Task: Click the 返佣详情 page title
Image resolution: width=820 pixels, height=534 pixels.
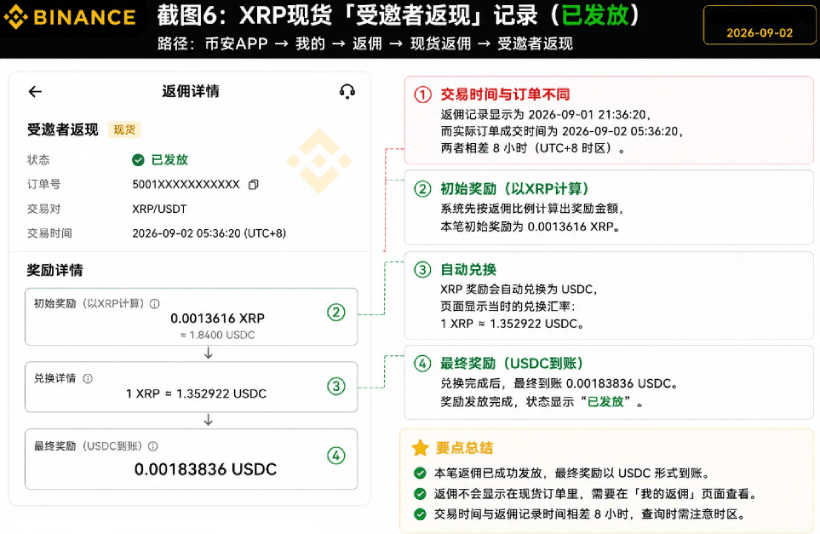Action: pyautogui.click(x=190, y=91)
